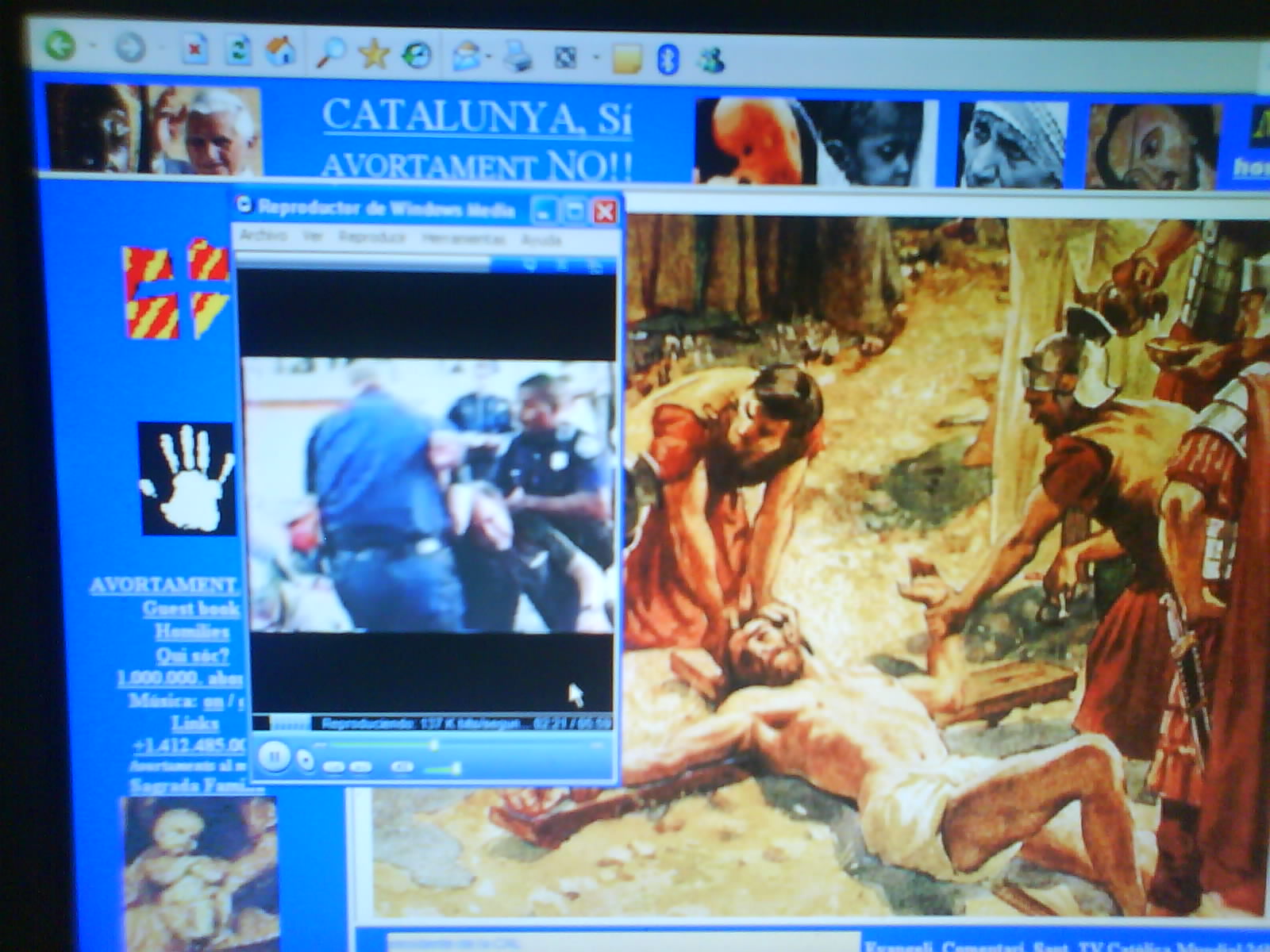
Task: Click the Next track oval button
Action: tap(361, 766)
